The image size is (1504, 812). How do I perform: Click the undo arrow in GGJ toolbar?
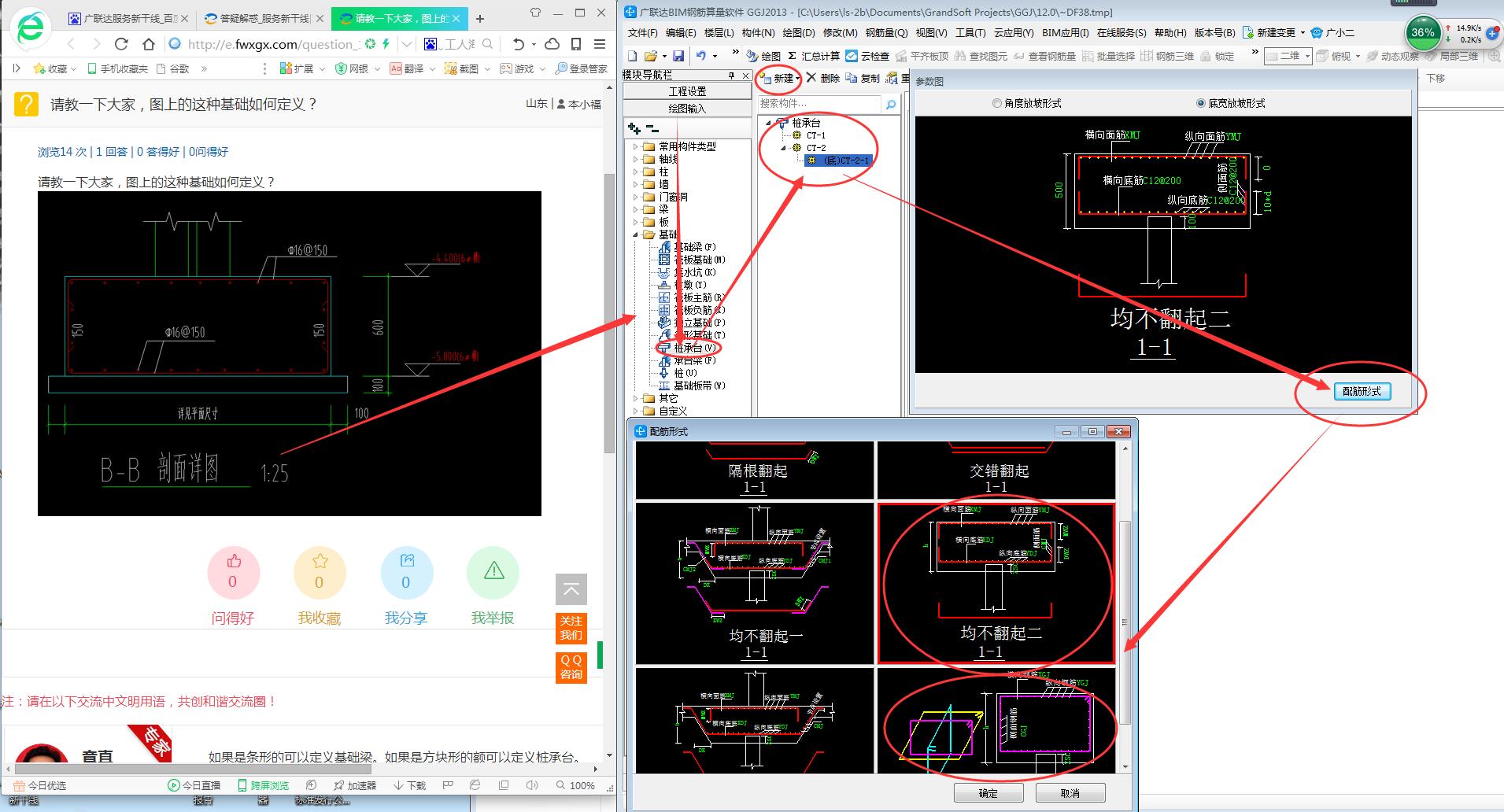click(x=700, y=56)
